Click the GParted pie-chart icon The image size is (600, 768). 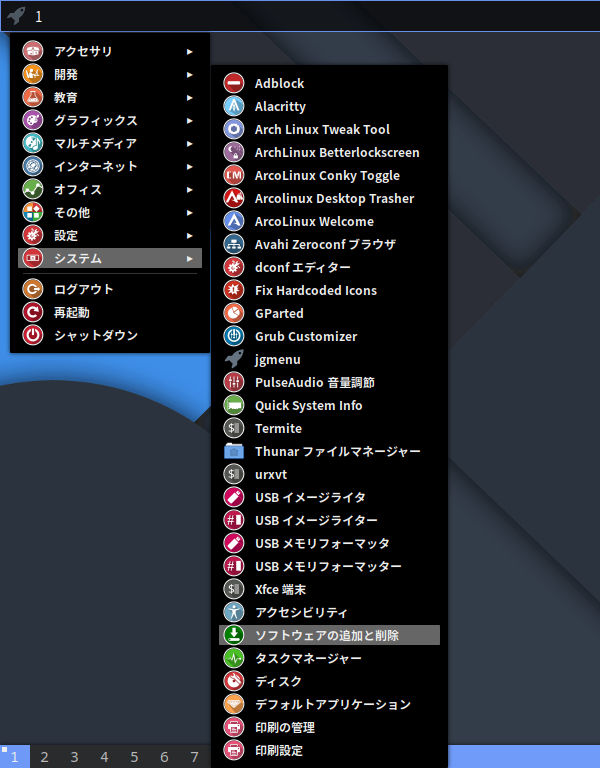tap(234, 313)
